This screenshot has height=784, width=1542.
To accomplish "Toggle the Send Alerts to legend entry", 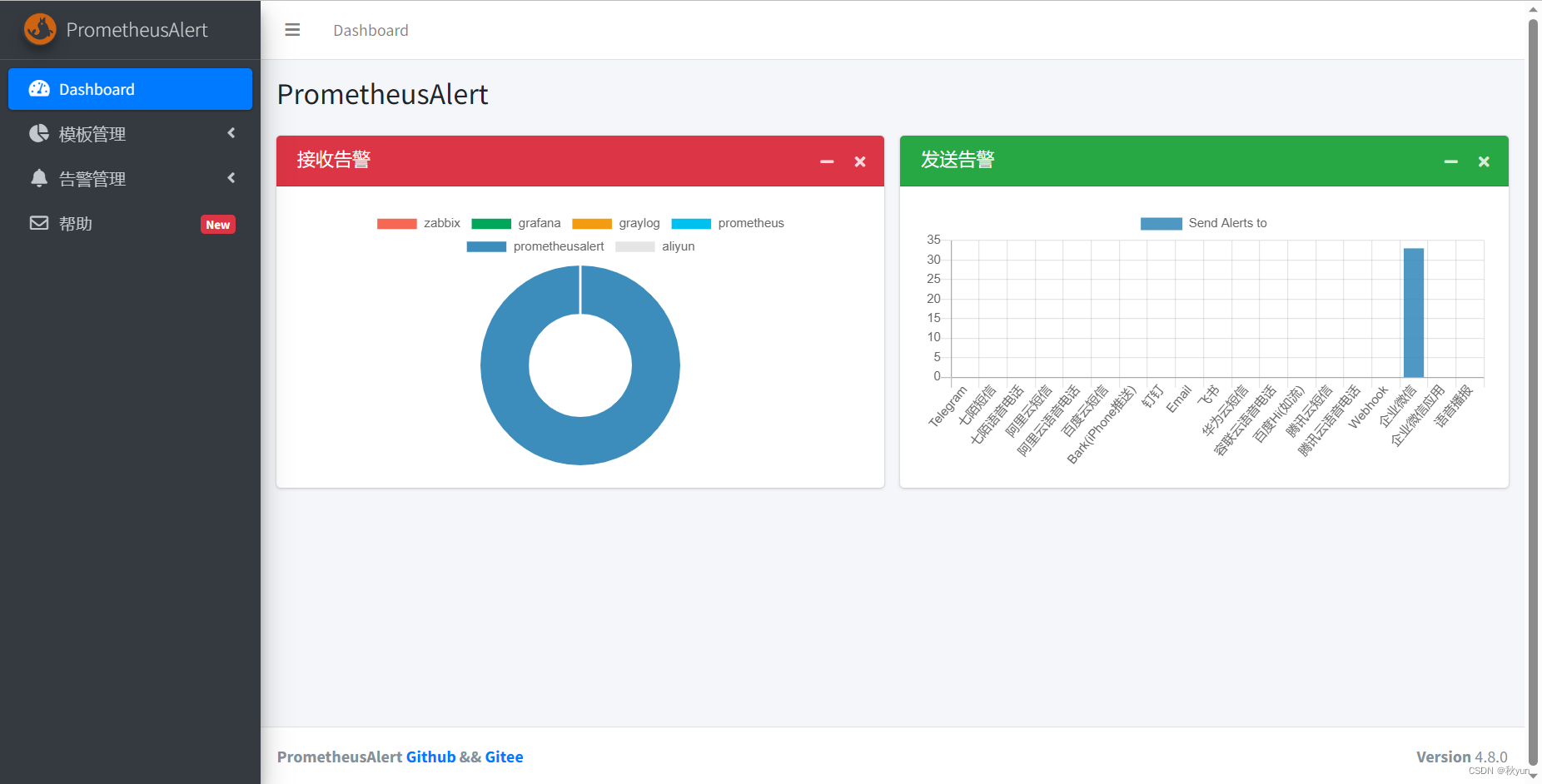I will [1204, 223].
